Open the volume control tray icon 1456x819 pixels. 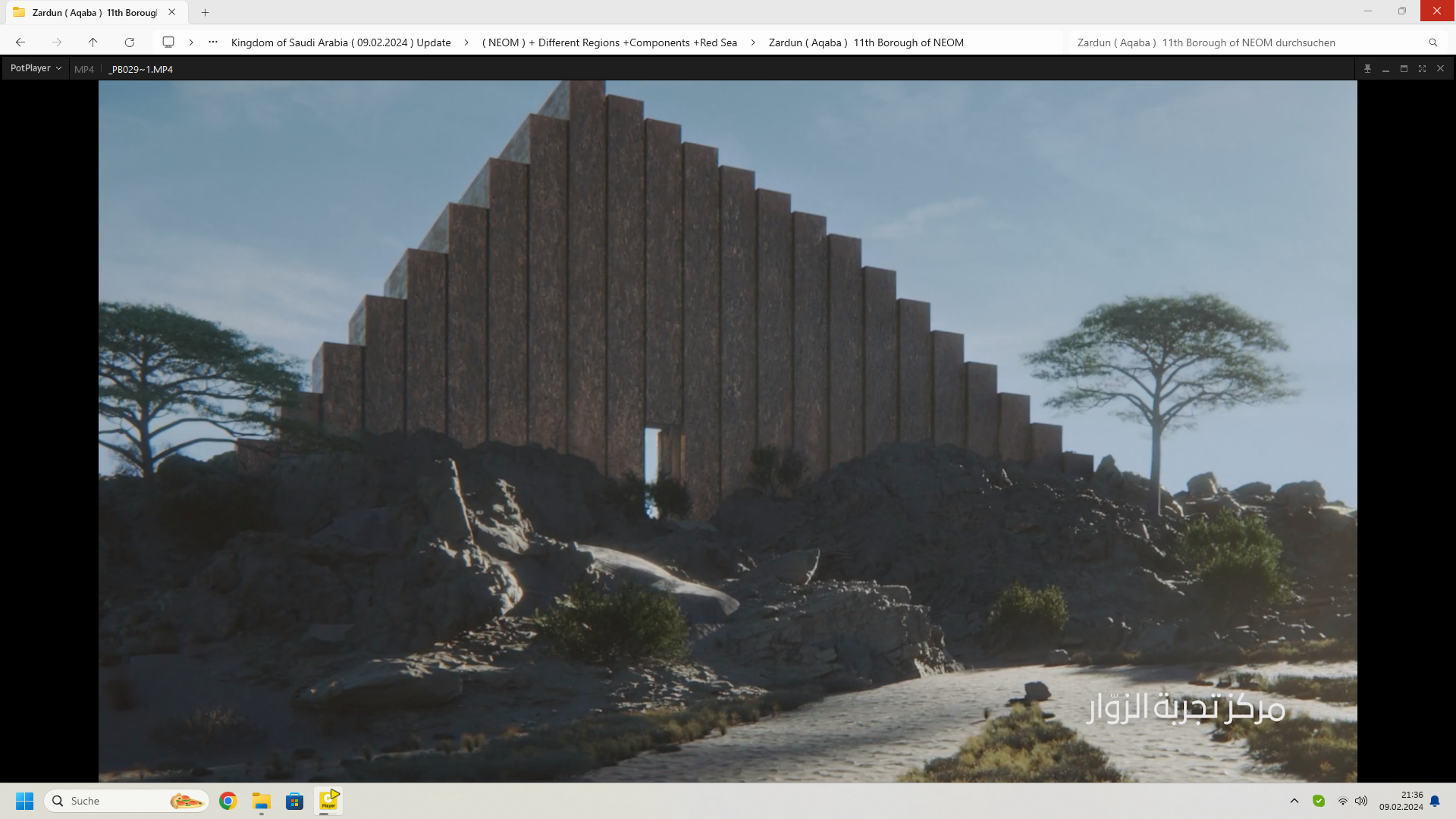[1361, 801]
